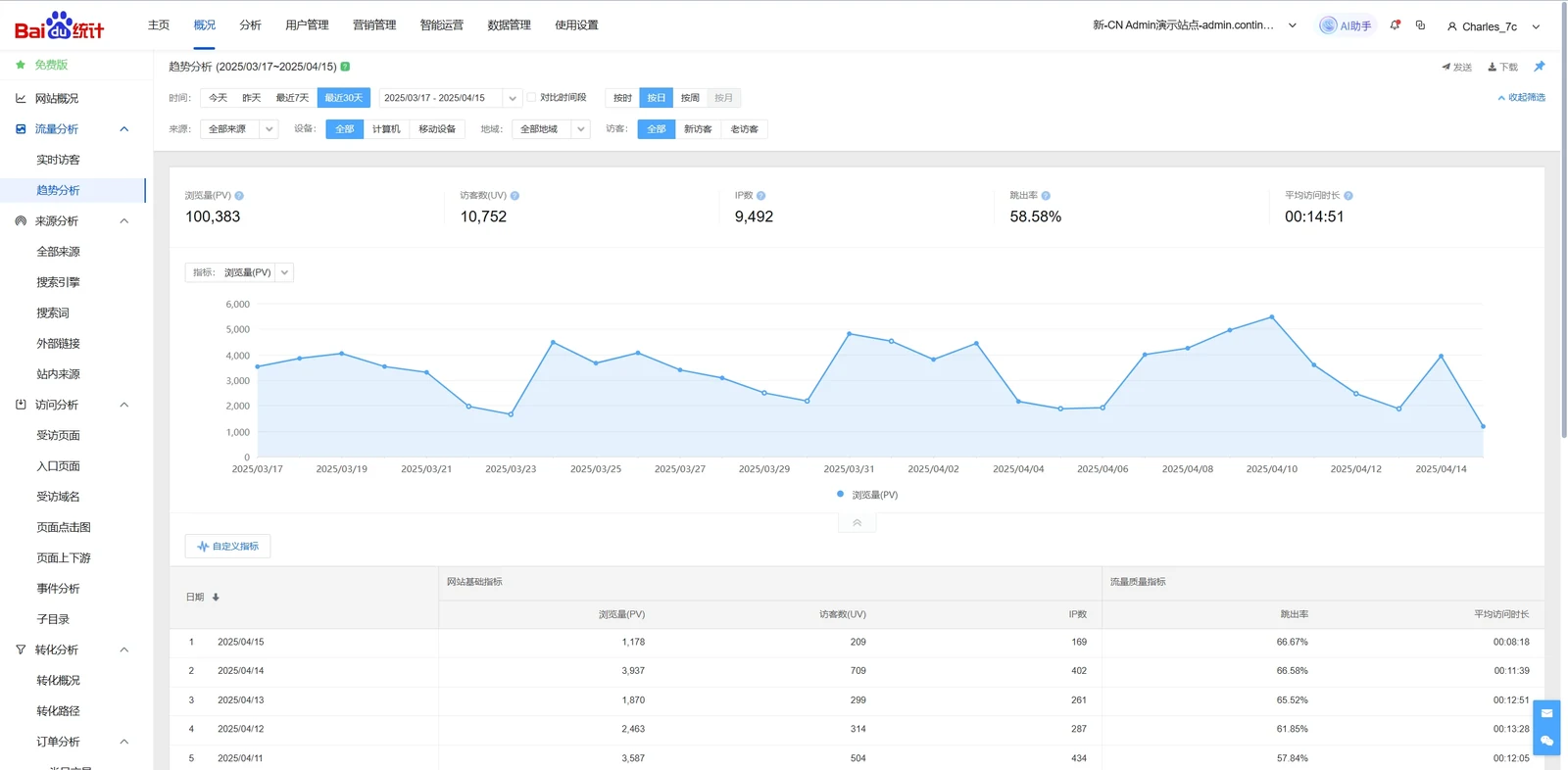Click the green help icon beside 趋势分析 title
The image size is (1568, 770).
[345, 67]
